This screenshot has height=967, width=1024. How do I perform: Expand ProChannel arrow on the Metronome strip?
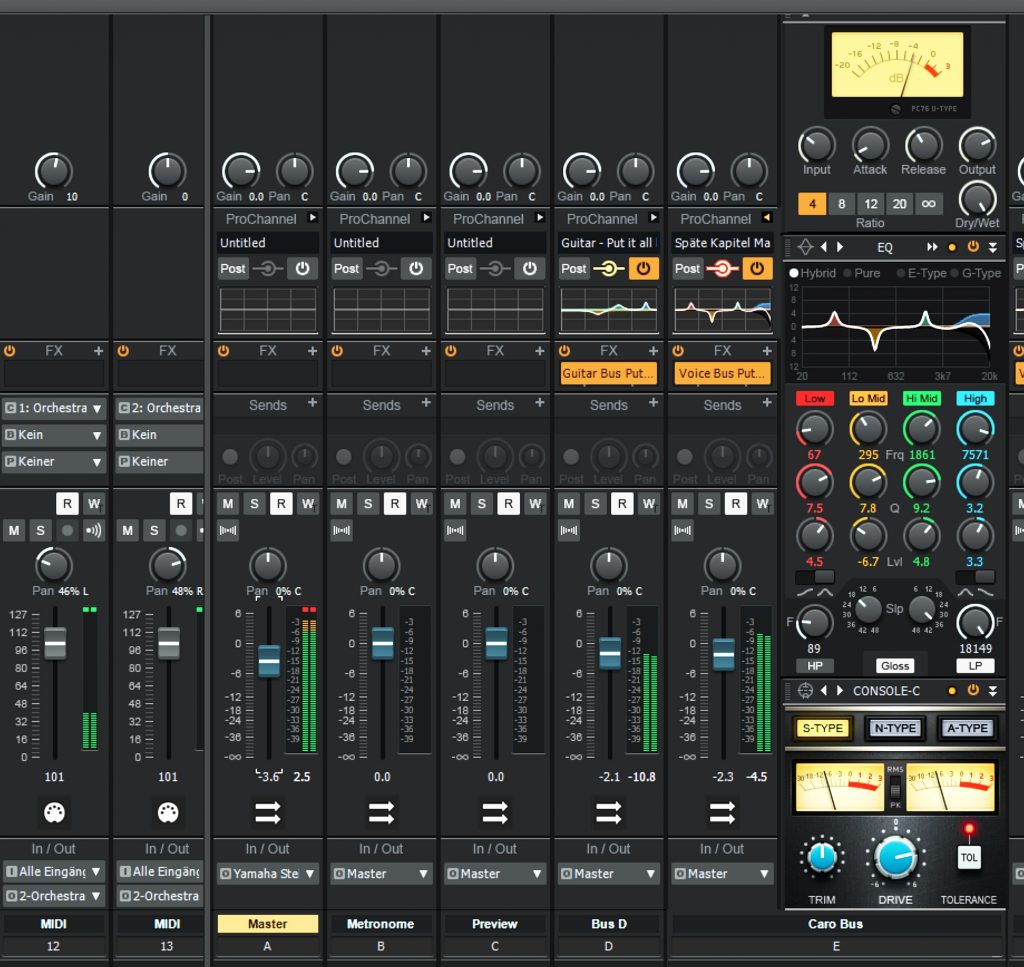(x=426, y=218)
